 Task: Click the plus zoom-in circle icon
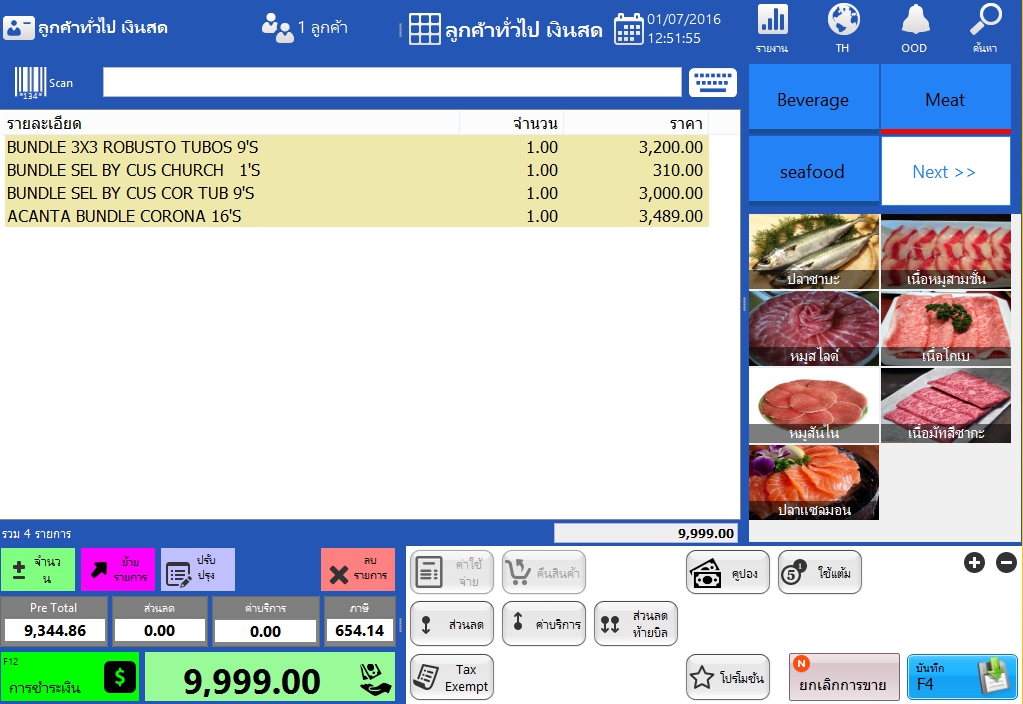click(x=974, y=563)
